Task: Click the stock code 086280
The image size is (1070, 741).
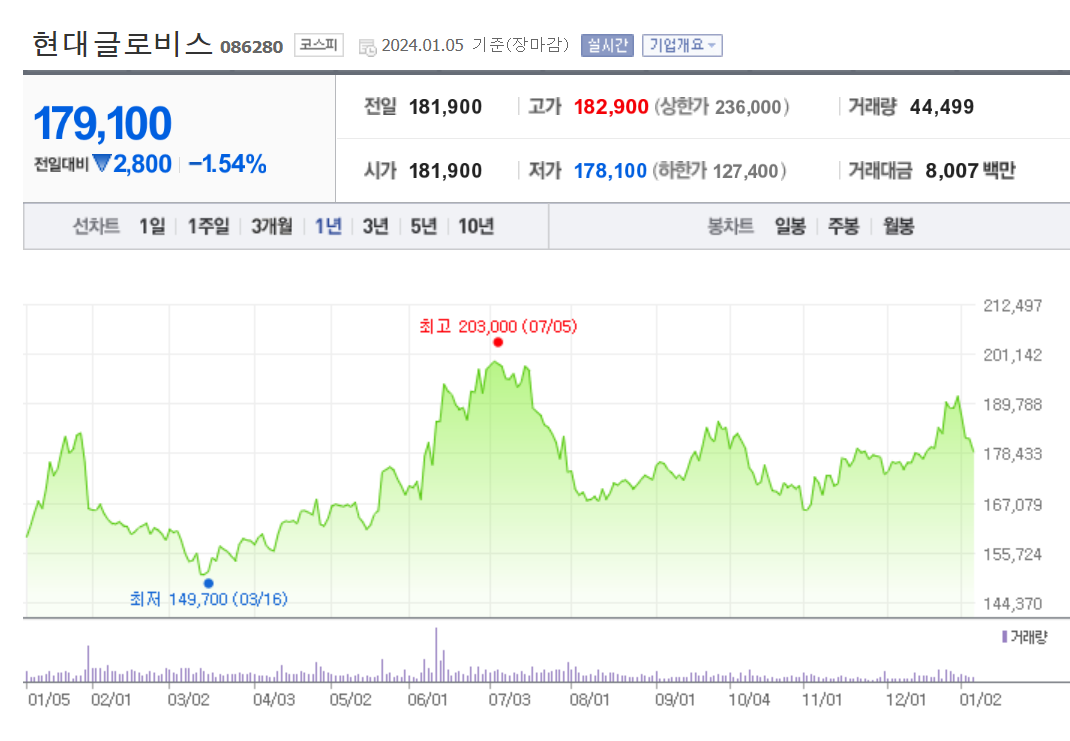Action: pos(251,47)
